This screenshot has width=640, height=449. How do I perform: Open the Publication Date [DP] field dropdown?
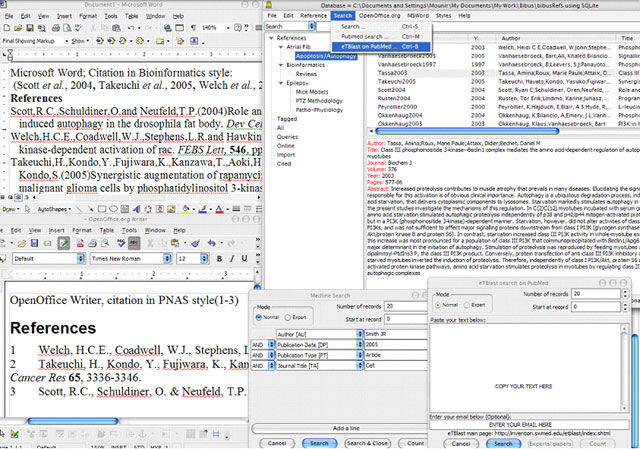tap(360, 345)
